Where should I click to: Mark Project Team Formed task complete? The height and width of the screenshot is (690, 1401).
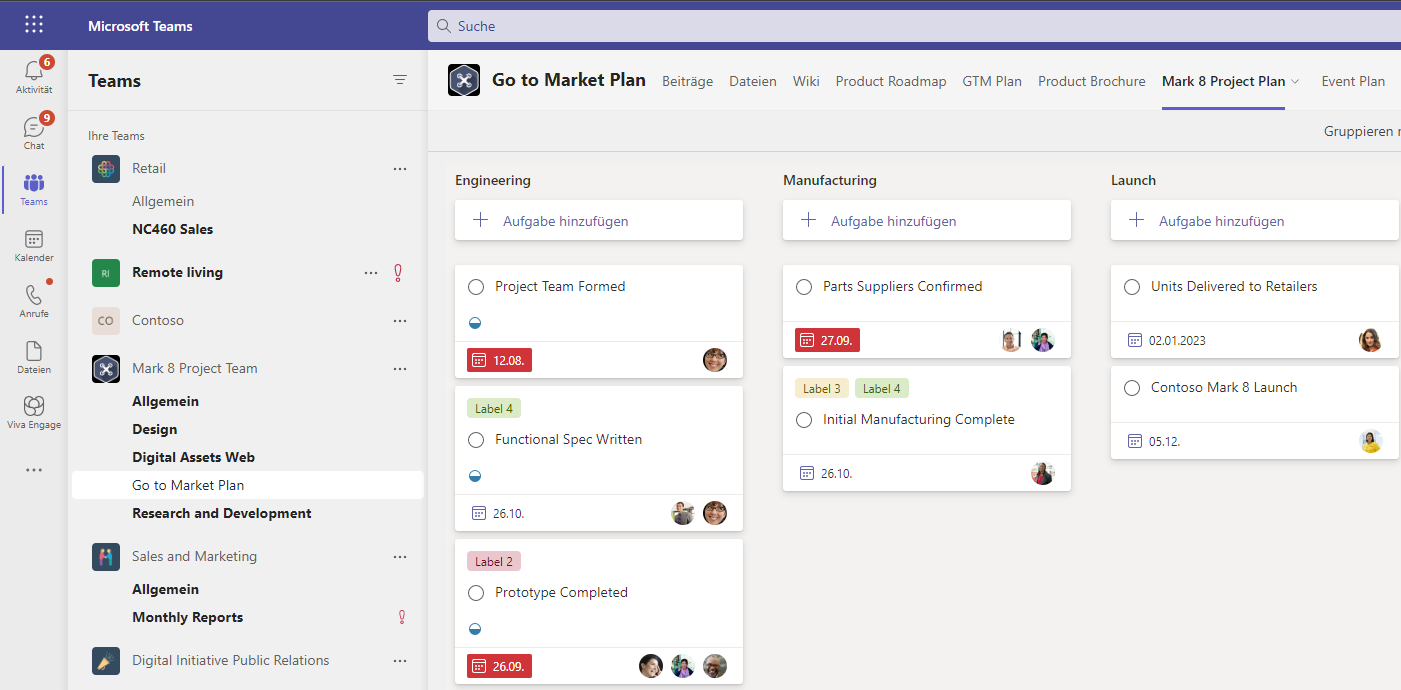pyautogui.click(x=476, y=287)
